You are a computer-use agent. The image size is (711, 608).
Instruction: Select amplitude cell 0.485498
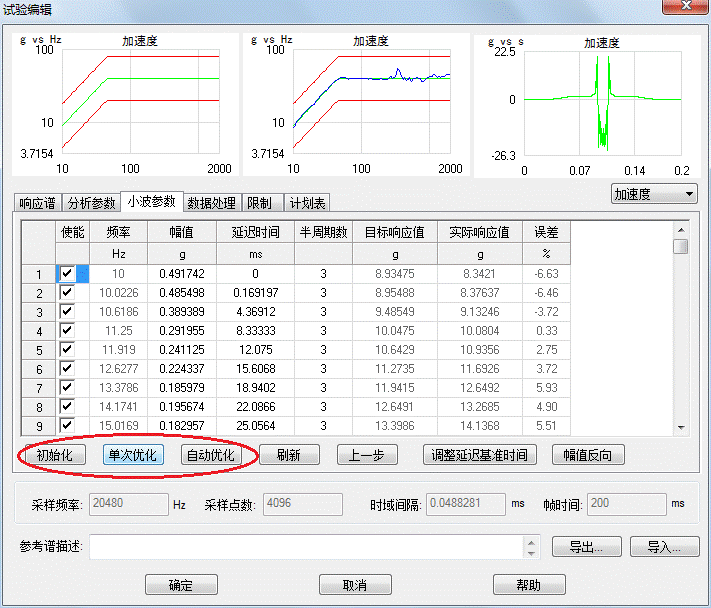tap(182, 292)
